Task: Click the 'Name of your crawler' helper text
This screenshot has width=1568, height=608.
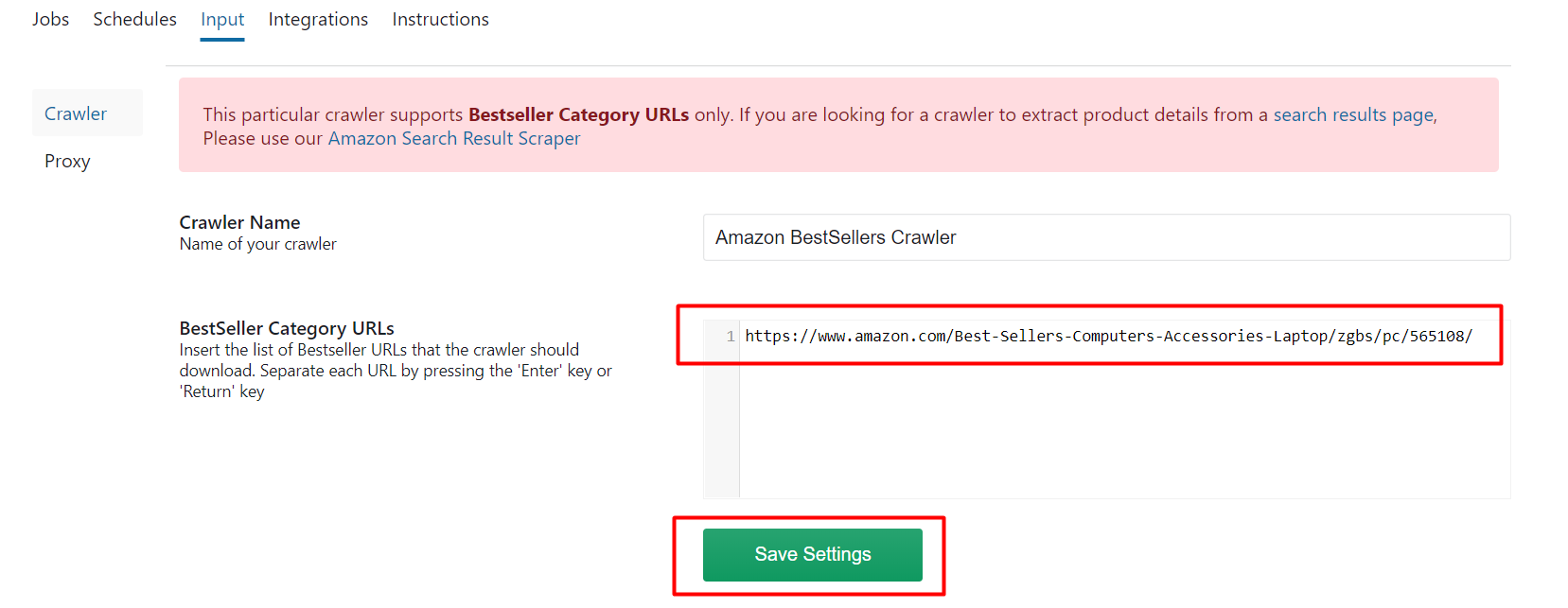Action: (257, 244)
